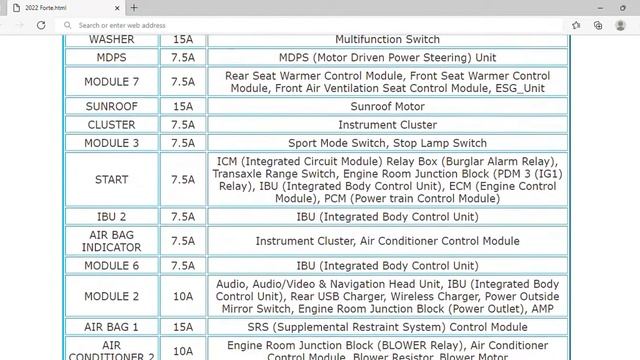Click the MODULE 3 cell
The width and height of the screenshot is (640, 360).
coord(111,143)
